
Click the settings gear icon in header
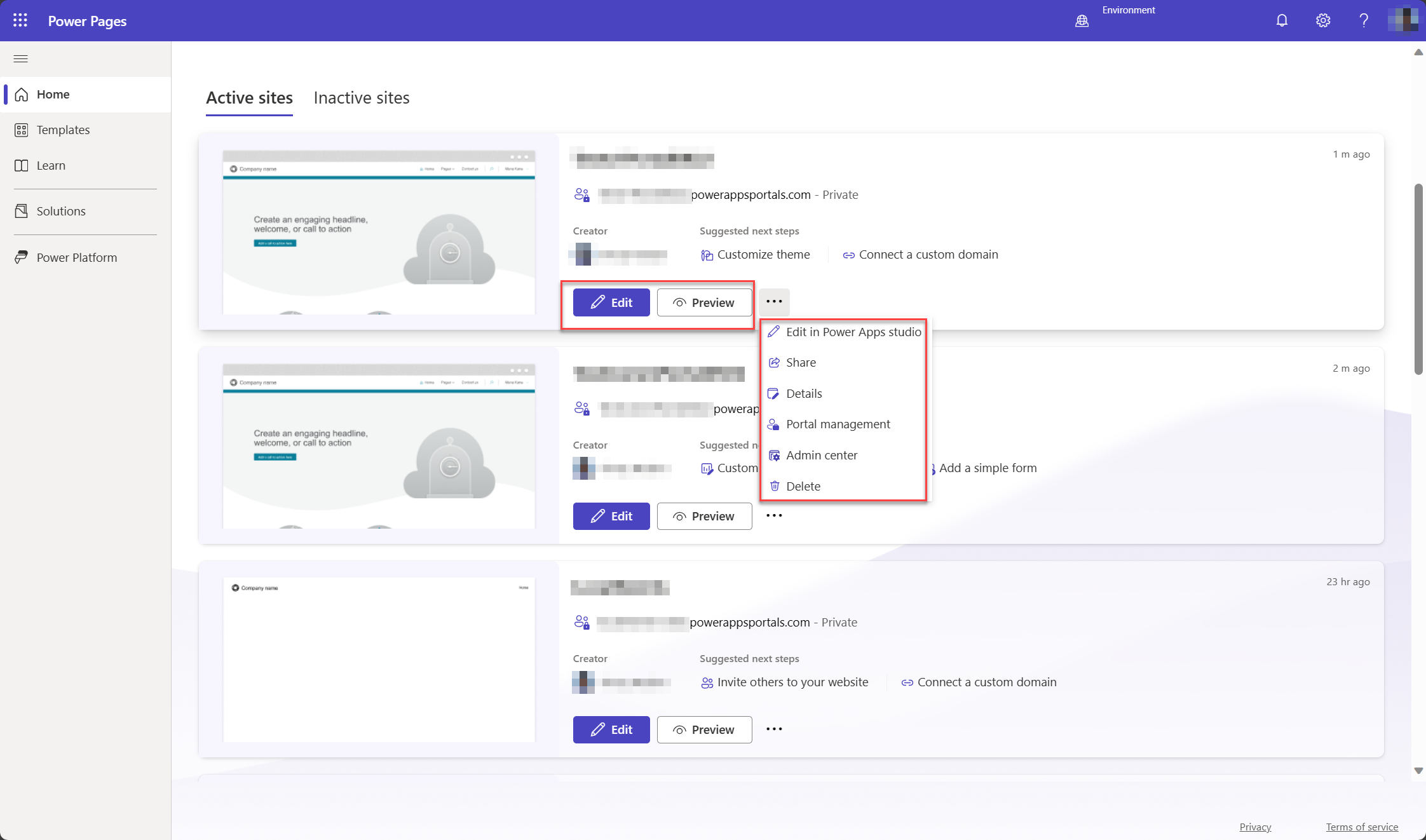(x=1323, y=20)
